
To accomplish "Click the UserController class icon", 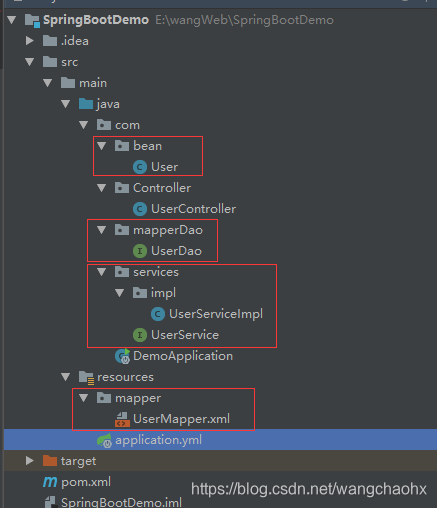I will pos(140,209).
